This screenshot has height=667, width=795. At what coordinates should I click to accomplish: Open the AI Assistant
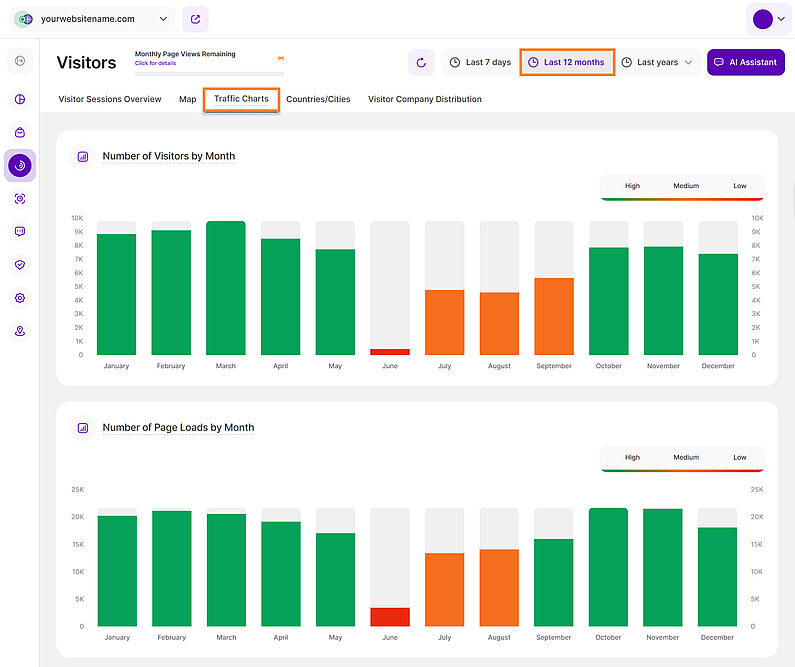pyautogui.click(x=745, y=62)
